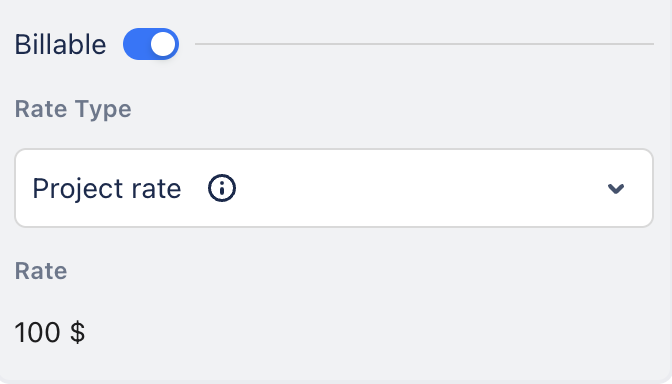Select the Billable label text
672x384 pixels.
(60, 45)
